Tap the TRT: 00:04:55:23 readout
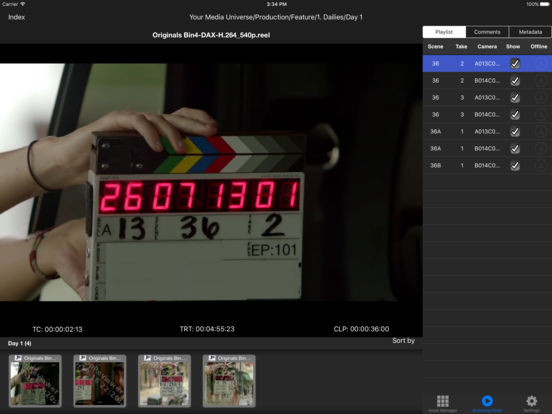 pos(207,329)
